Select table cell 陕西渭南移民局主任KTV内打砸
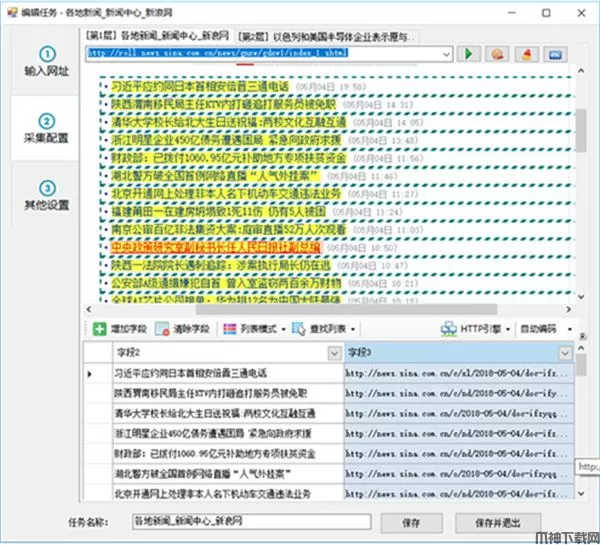This screenshot has width=600, height=545. 228,393
